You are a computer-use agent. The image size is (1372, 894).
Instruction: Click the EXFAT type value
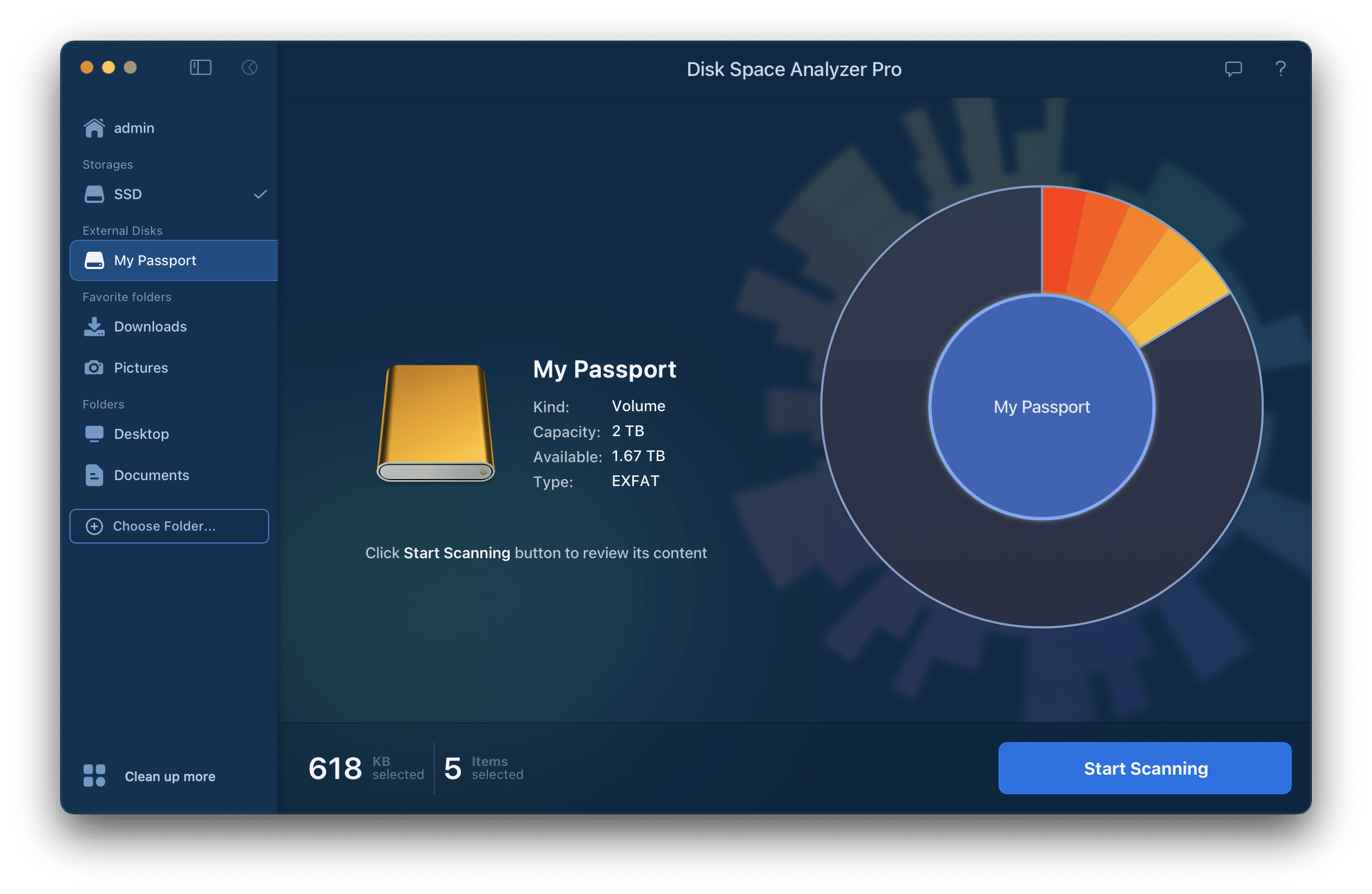pyautogui.click(x=636, y=481)
